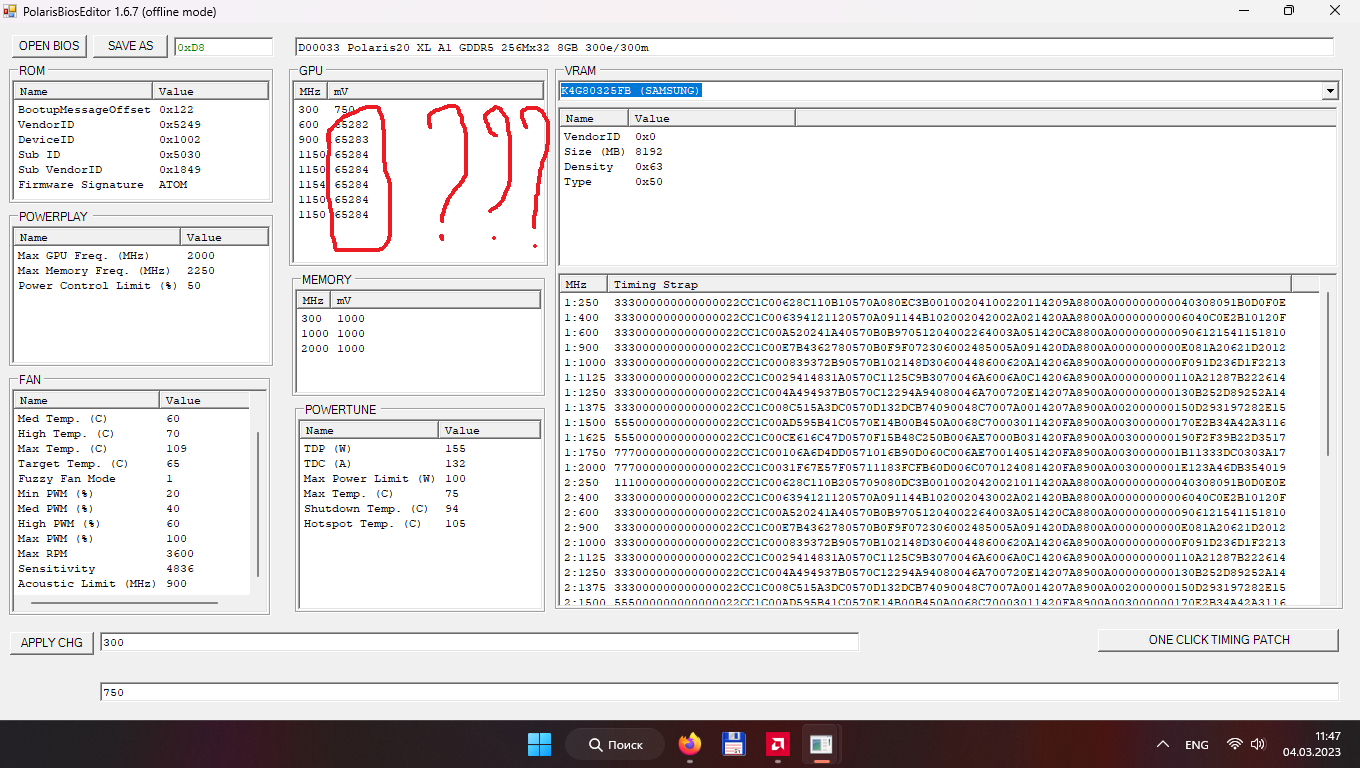This screenshot has width=1360, height=768.
Task: Select the Firmware Signature row
Action: [142, 185]
